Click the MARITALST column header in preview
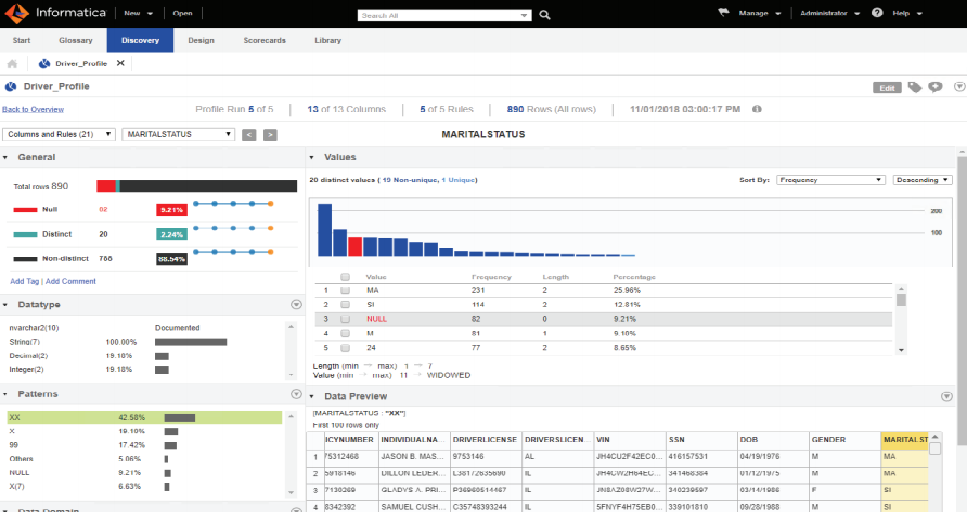The height and width of the screenshot is (512, 967). (905, 440)
